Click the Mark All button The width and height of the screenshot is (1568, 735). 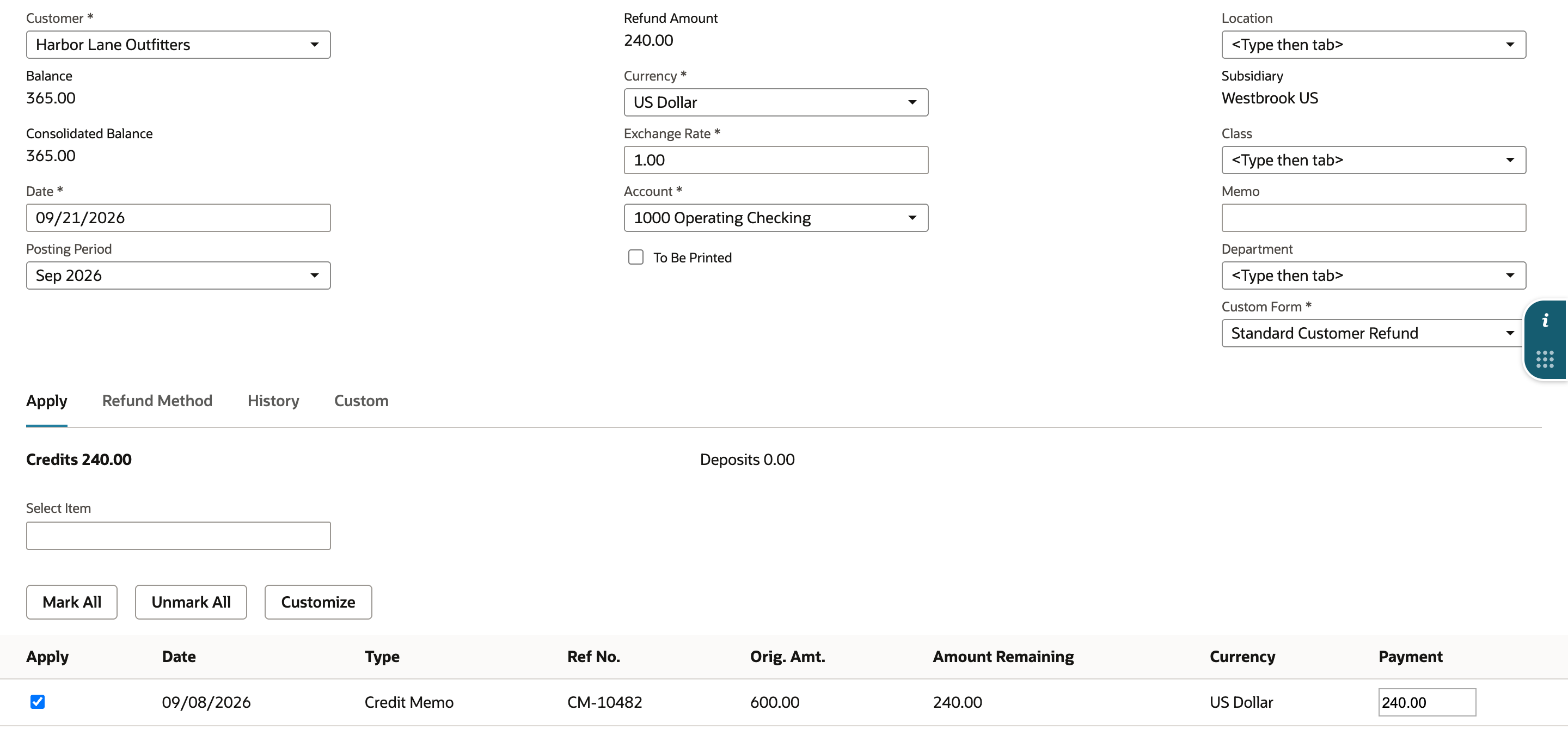coord(72,602)
